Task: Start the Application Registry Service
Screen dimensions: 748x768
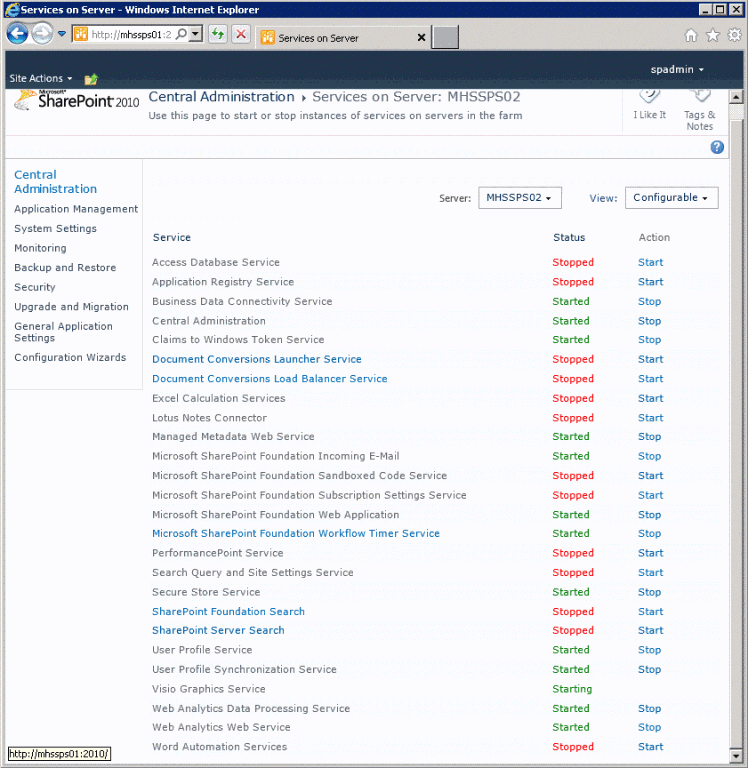Action: click(651, 282)
